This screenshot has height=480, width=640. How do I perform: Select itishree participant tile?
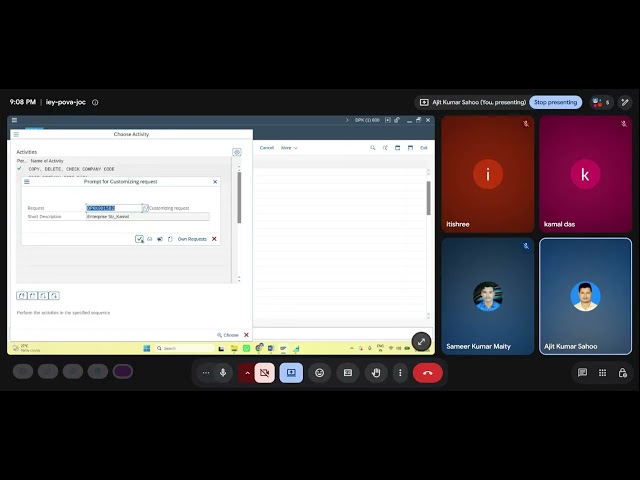click(x=488, y=174)
